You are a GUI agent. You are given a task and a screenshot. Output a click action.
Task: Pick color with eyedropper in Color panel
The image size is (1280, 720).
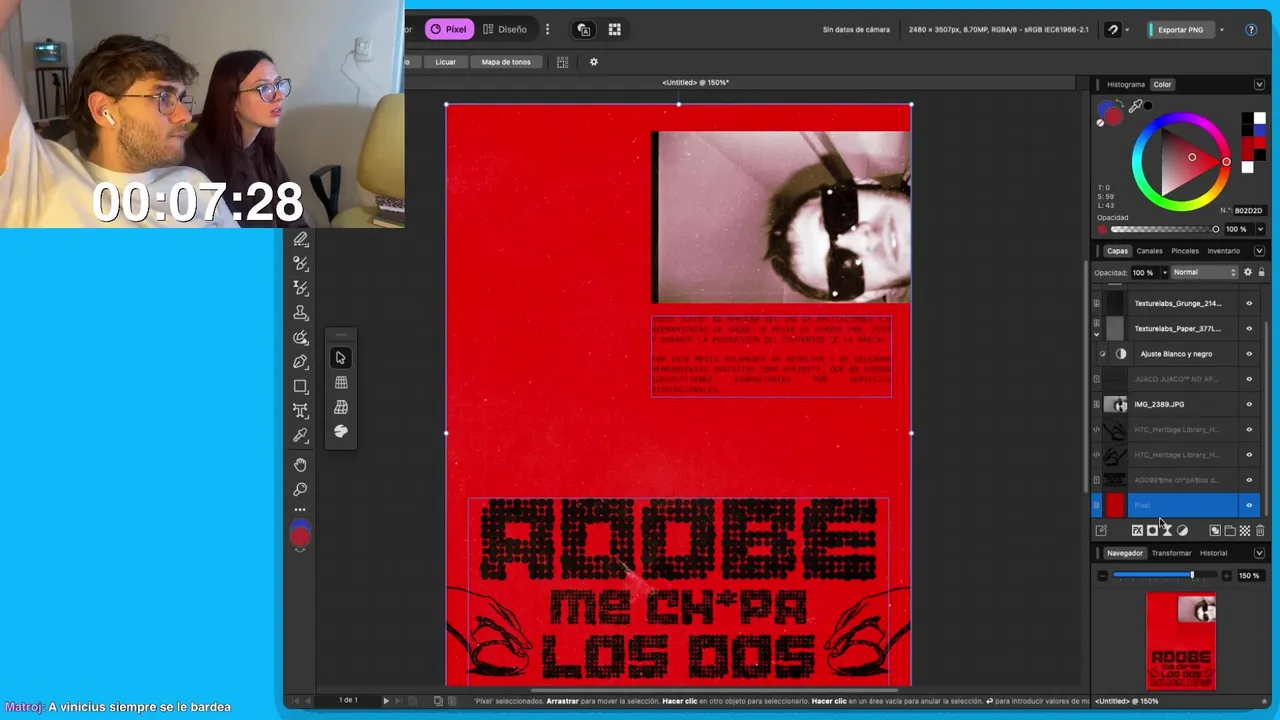[1135, 106]
